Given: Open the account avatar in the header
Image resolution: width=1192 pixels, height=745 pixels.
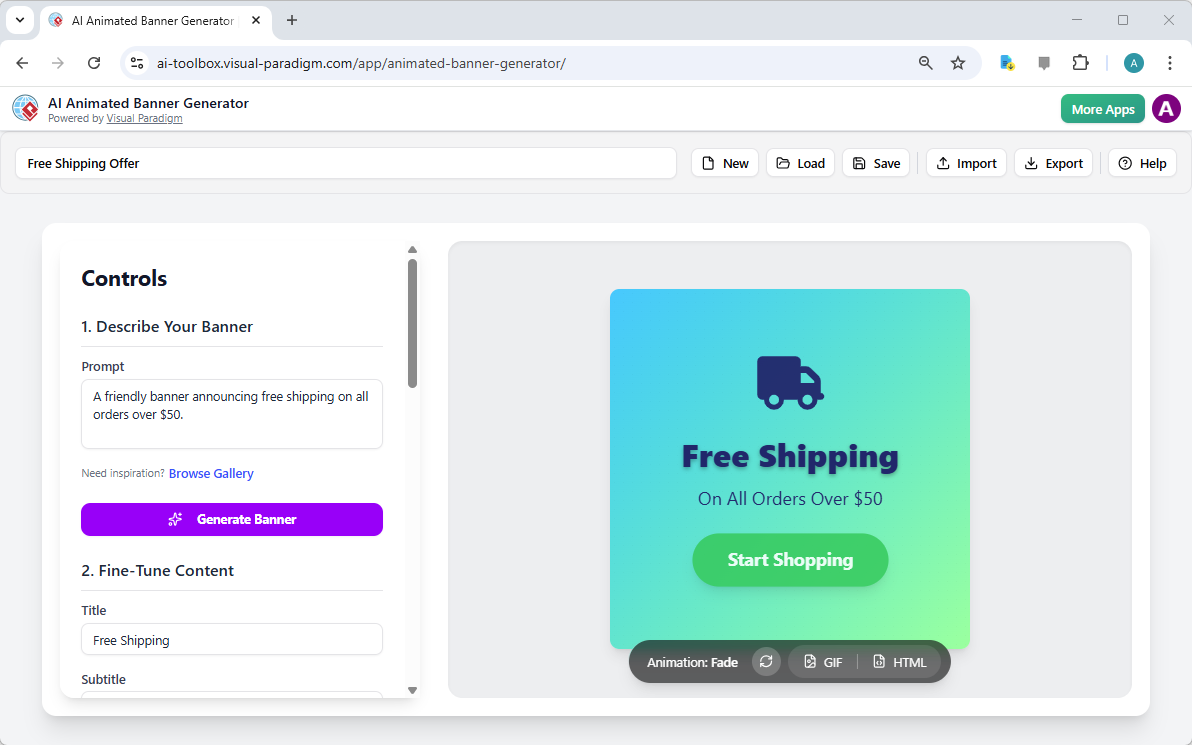Looking at the screenshot, I should 1166,108.
